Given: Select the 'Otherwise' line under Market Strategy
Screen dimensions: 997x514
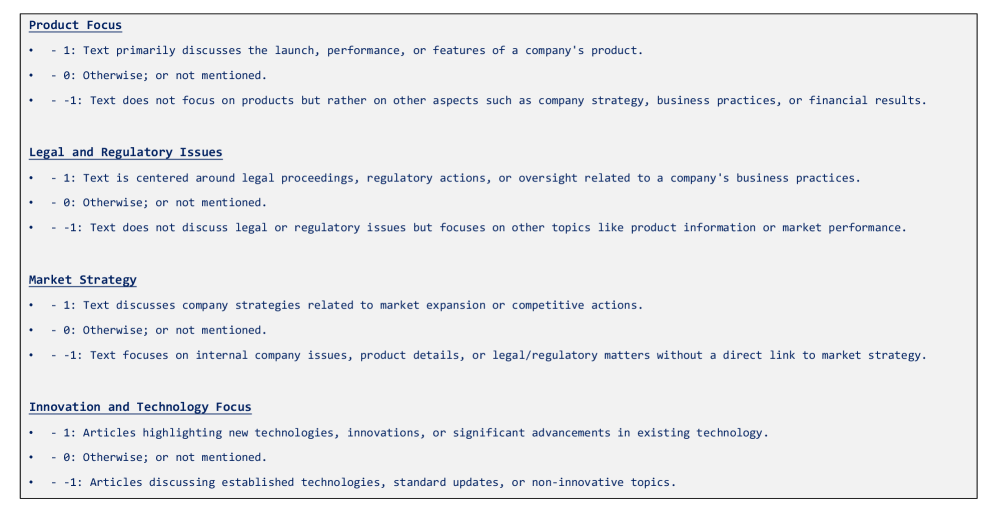Looking at the screenshot, I should point(158,330).
